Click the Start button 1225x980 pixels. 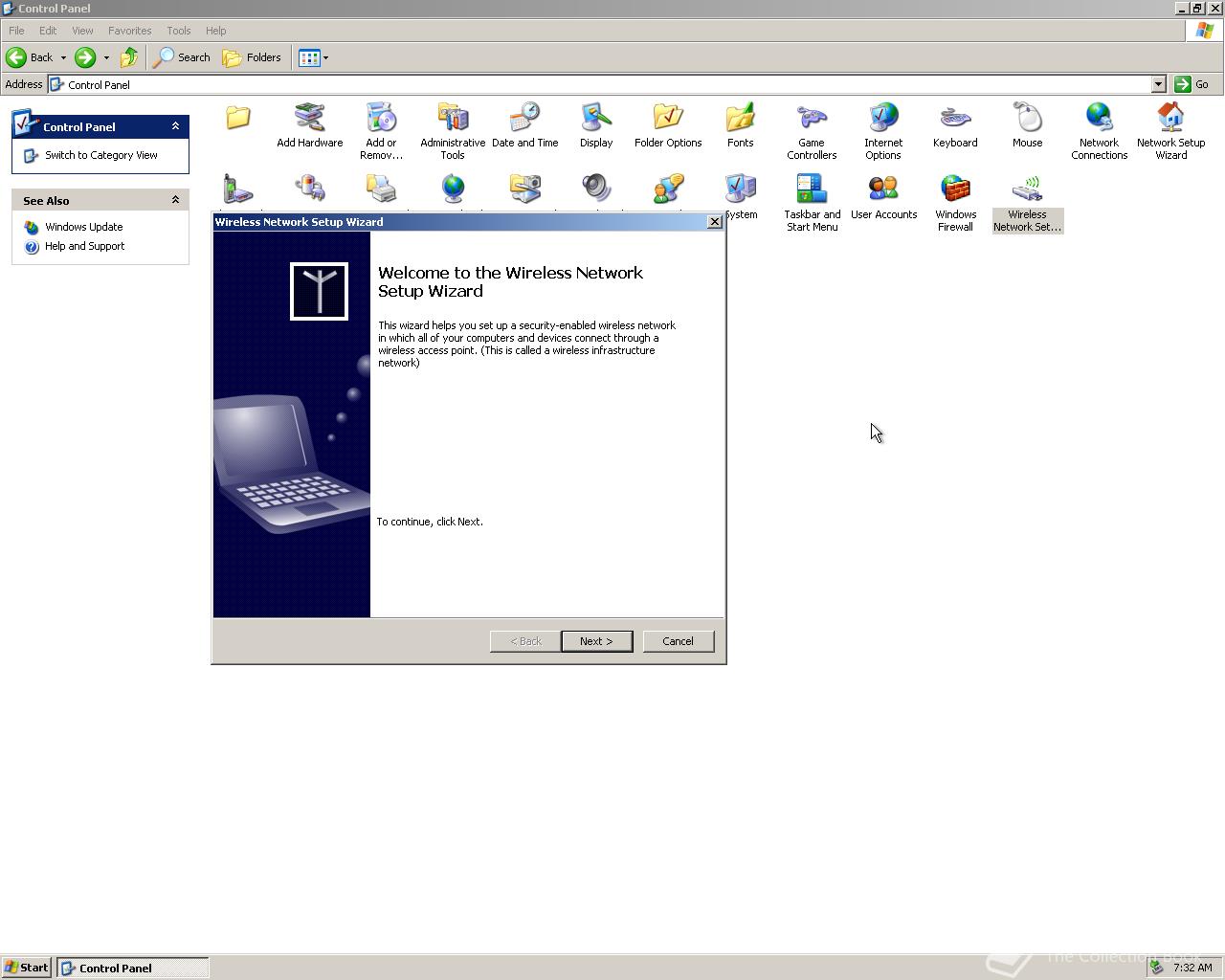click(x=27, y=968)
